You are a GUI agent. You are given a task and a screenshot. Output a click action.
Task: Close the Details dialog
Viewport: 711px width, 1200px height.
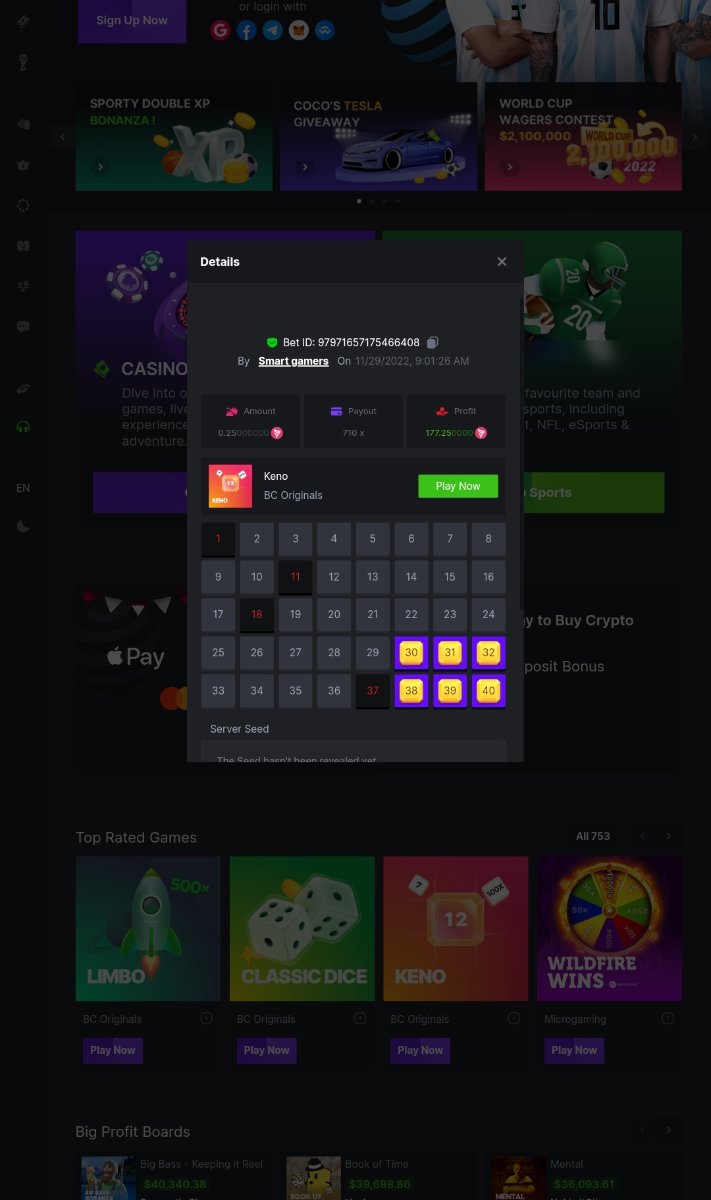click(502, 261)
